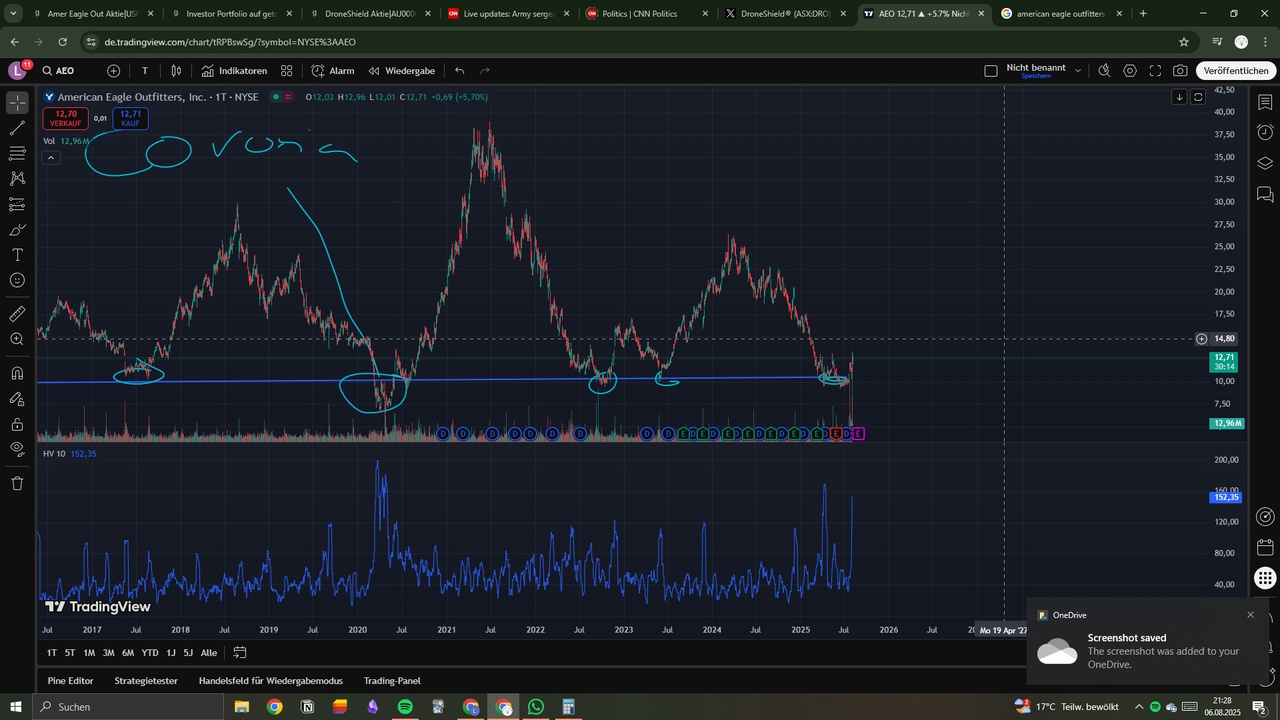Delete drawings with the trash icon

click(17, 483)
